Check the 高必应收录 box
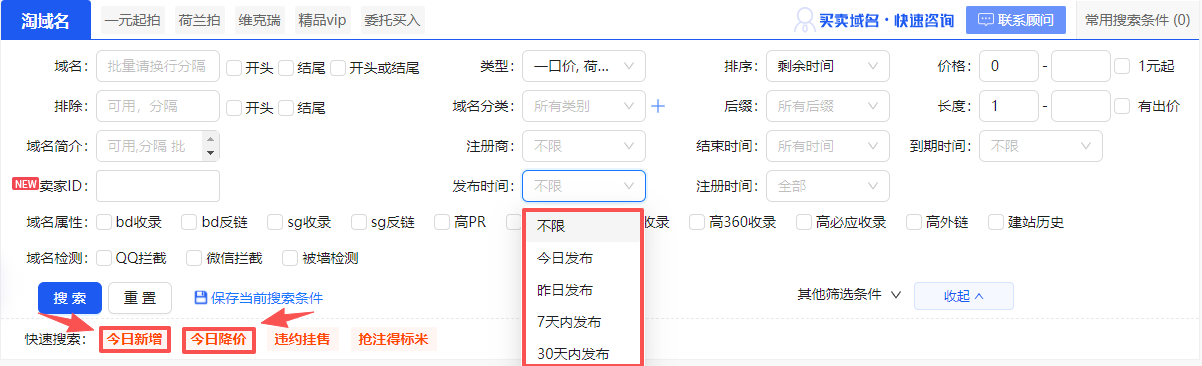The height and width of the screenshot is (366, 1202). 804,222
